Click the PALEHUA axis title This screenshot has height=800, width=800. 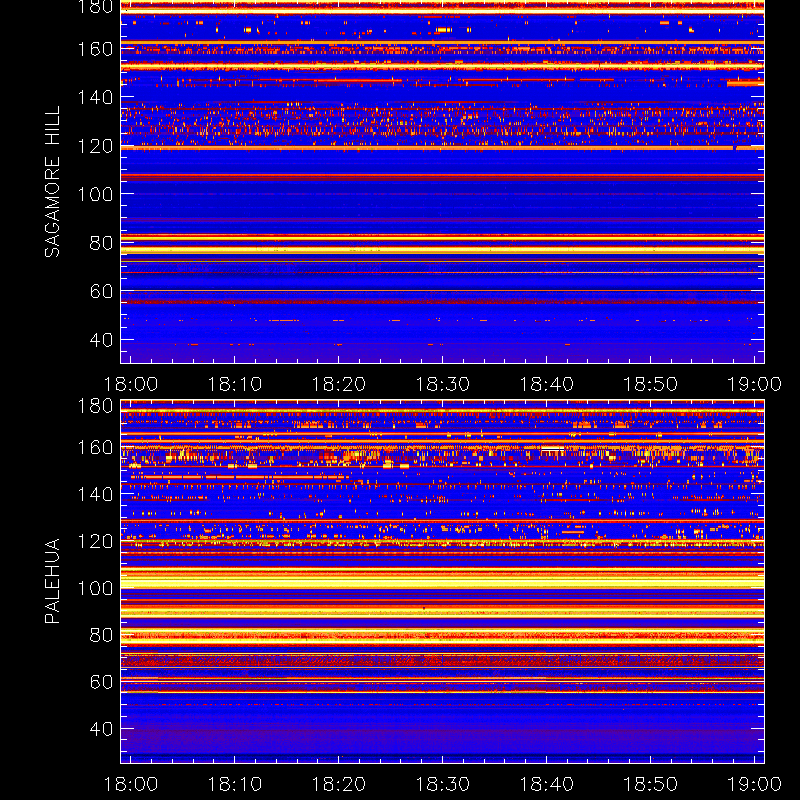pyautogui.click(x=52, y=581)
